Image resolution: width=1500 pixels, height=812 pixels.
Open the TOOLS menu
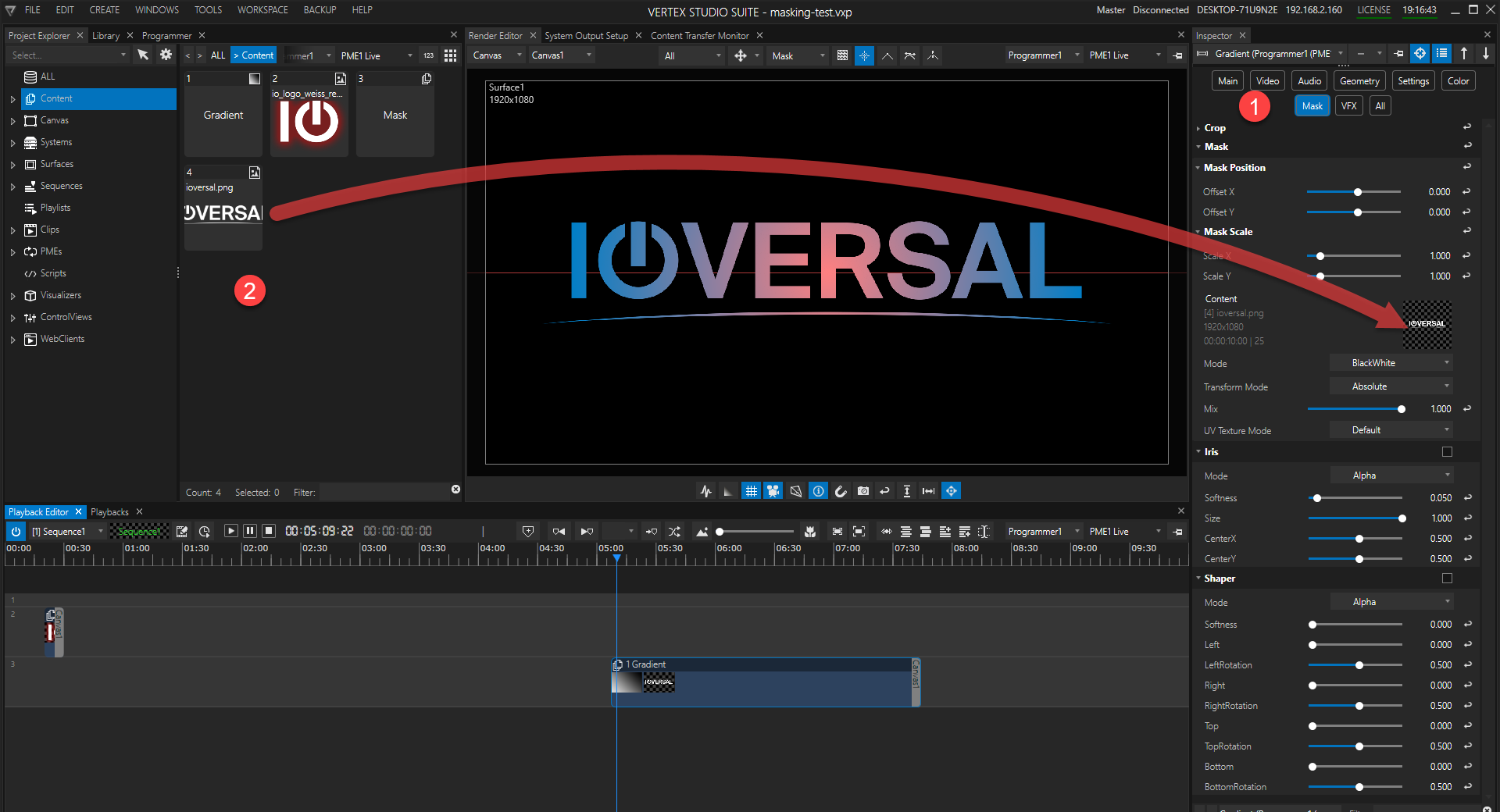coord(208,10)
